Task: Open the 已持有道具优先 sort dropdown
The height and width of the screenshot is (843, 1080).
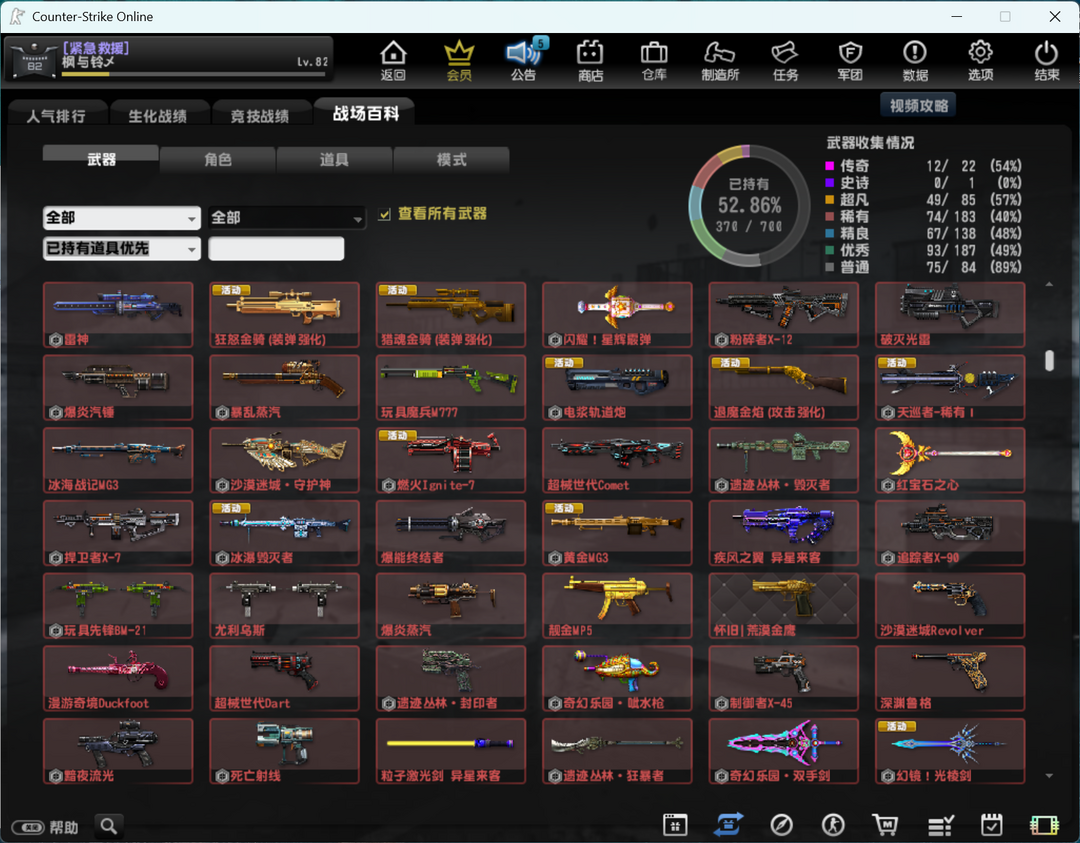Action: coord(122,249)
